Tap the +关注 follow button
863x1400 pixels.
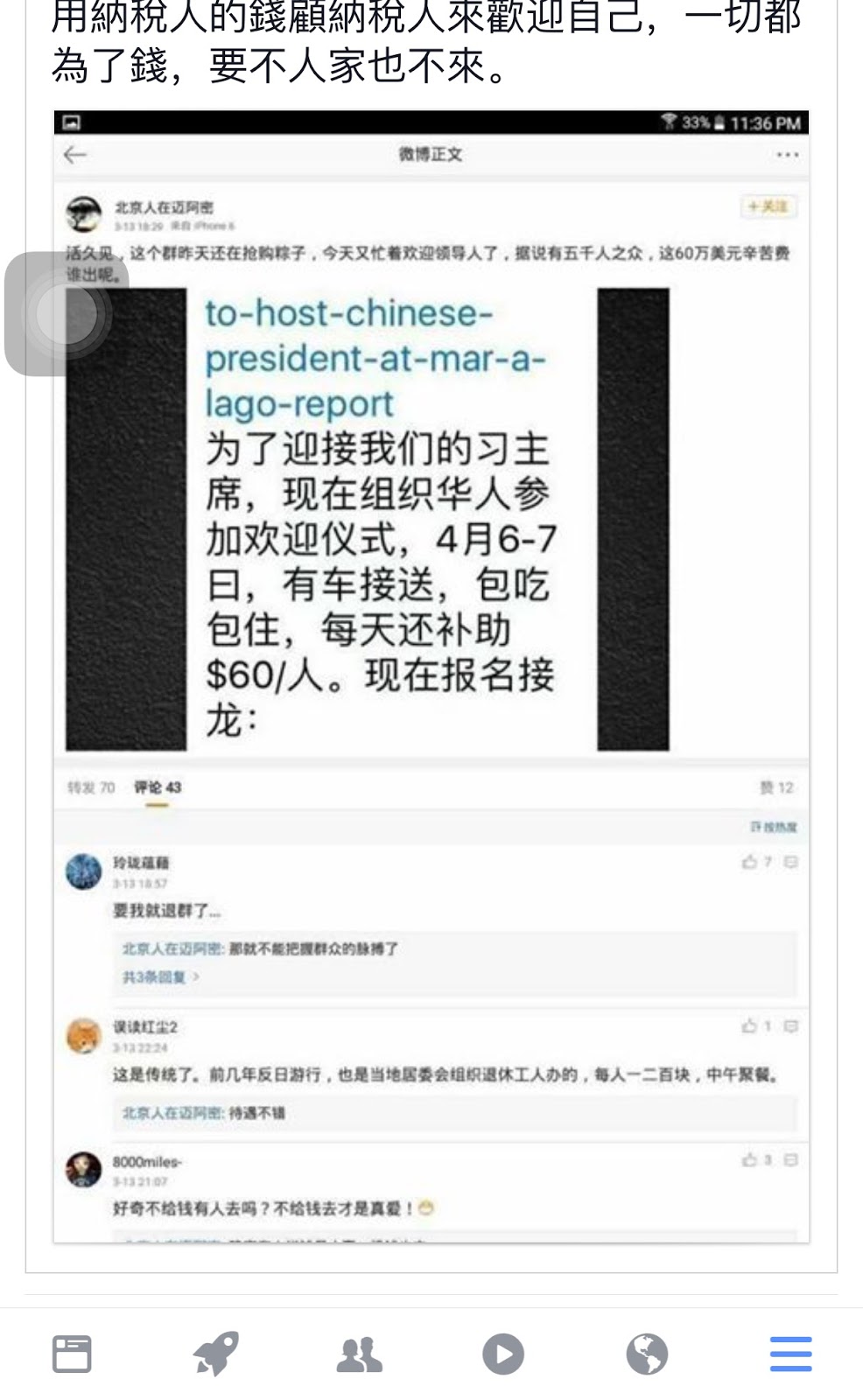(x=768, y=206)
